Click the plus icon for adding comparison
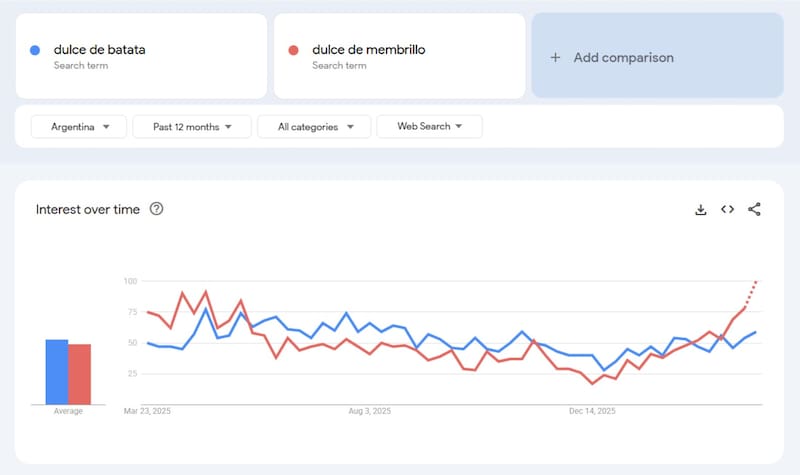800x475 pixels. click(556, 57)
